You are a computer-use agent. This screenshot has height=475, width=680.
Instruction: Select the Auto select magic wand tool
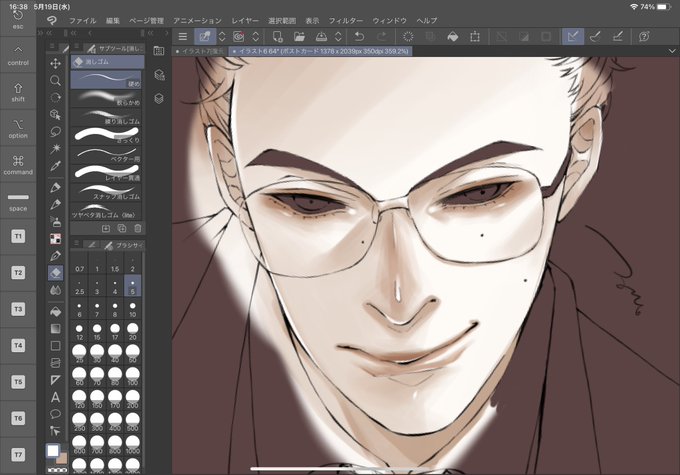click(55, 149)
